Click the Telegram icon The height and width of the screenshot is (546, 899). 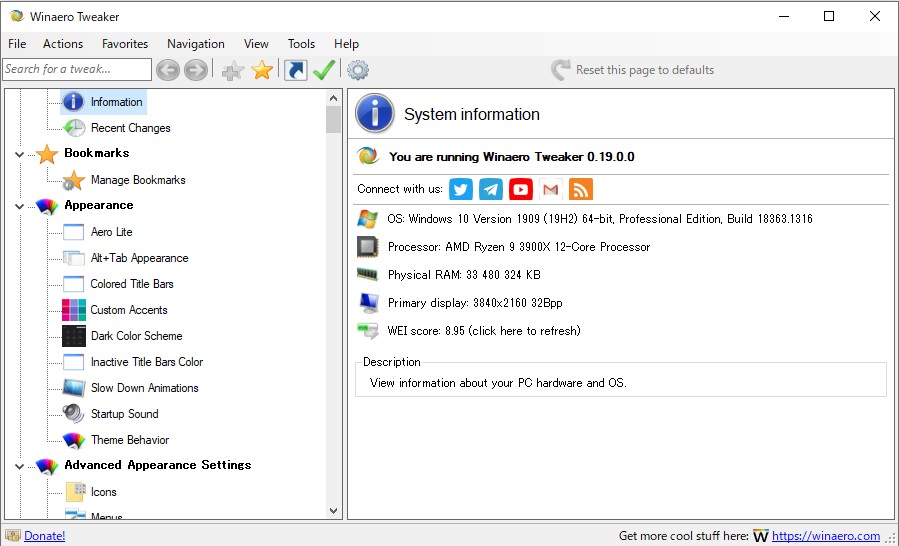click(x=491, y=189)
